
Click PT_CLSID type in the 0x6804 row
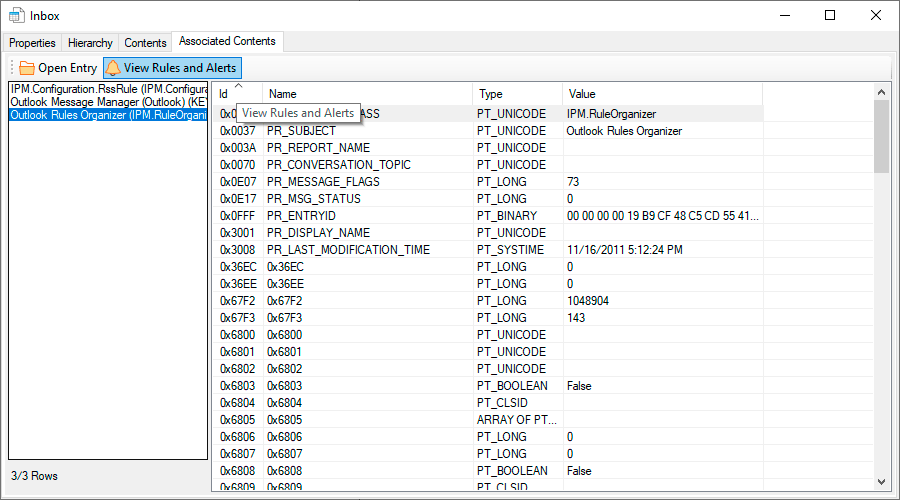point(502,403)
